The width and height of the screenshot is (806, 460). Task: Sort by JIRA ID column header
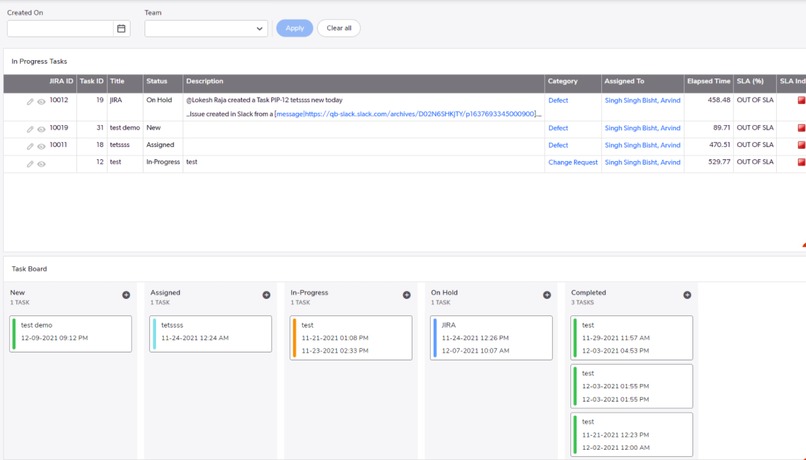pos(61,81)
